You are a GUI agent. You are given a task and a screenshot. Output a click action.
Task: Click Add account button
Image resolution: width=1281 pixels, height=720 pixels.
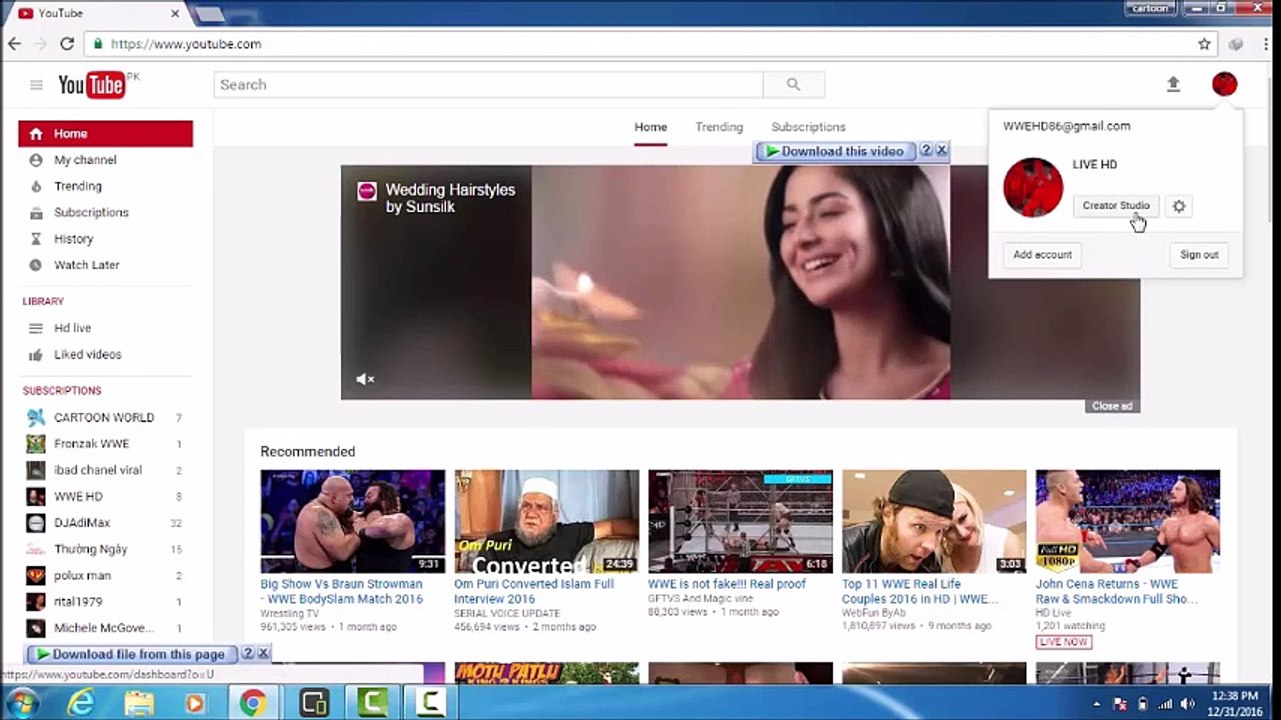(1042, 255)
